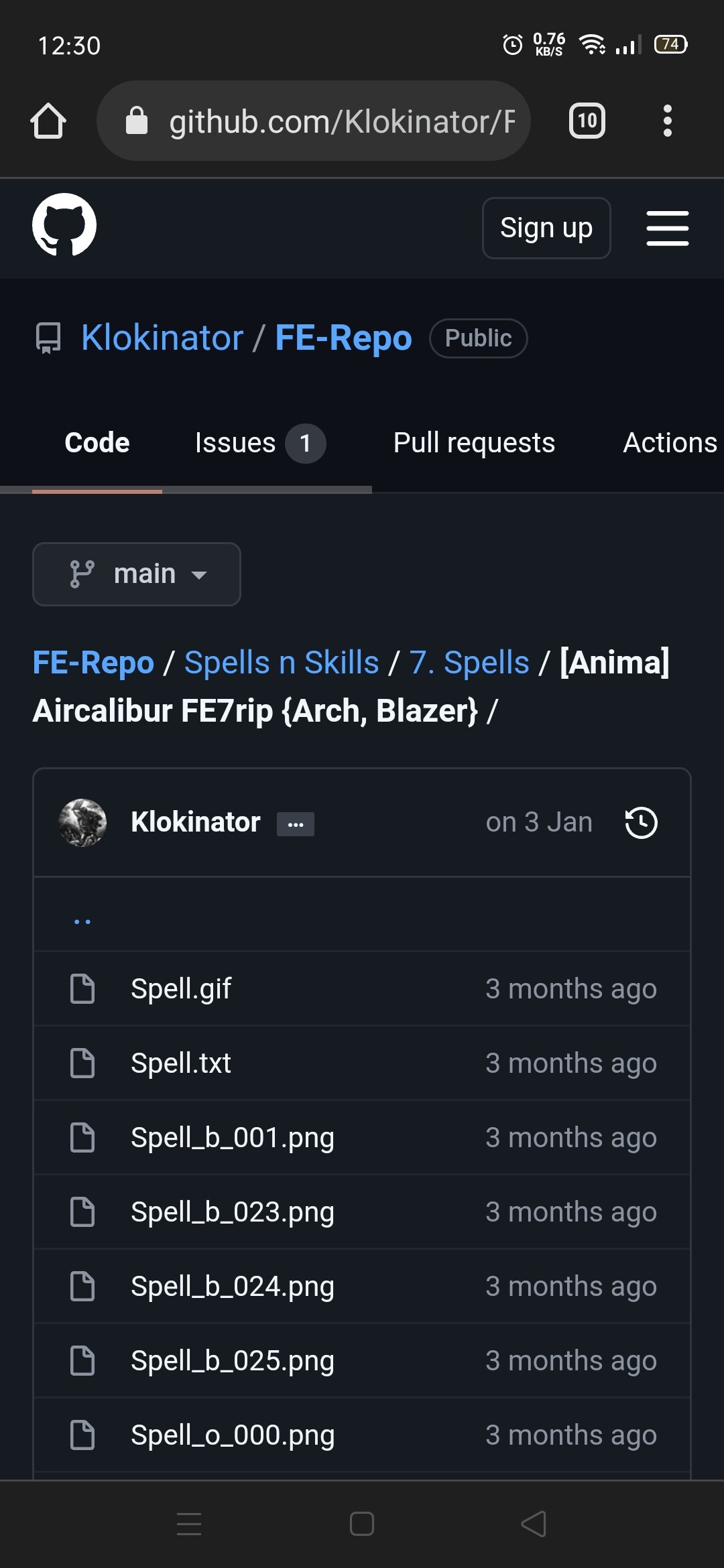724x1568 pixels.
Task: Open the Actions tab
Action: click(670, 443)
